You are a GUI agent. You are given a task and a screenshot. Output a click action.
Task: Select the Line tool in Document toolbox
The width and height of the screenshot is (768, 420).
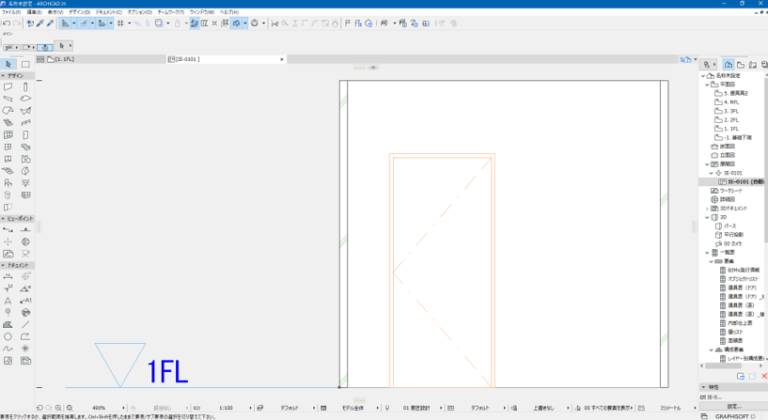click(x=25, y=324)
